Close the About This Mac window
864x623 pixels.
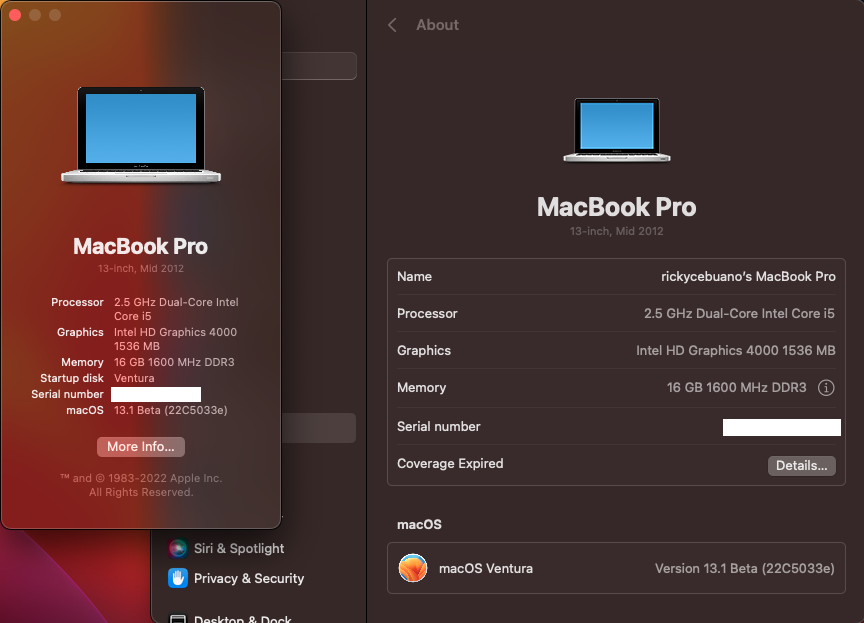[x=15, y=15]
